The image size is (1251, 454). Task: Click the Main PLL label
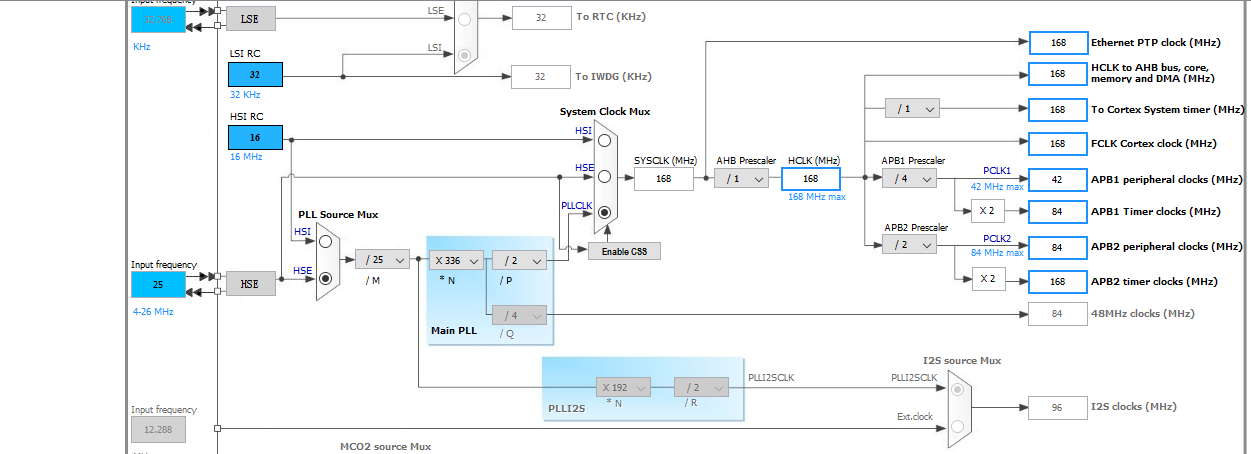(x=455, y=331)
